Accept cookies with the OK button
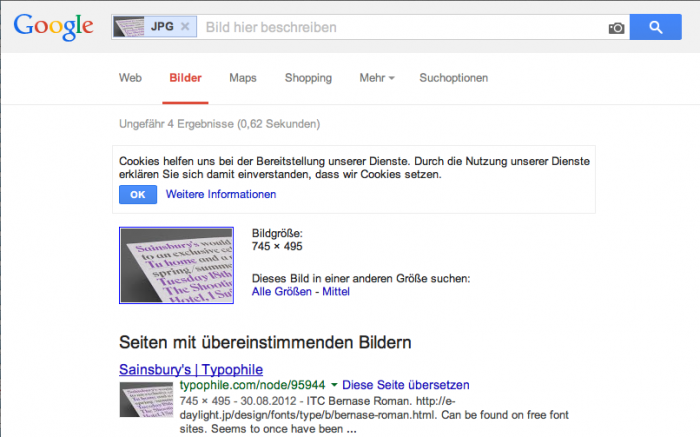700x437 pixels. coord(138,195)
